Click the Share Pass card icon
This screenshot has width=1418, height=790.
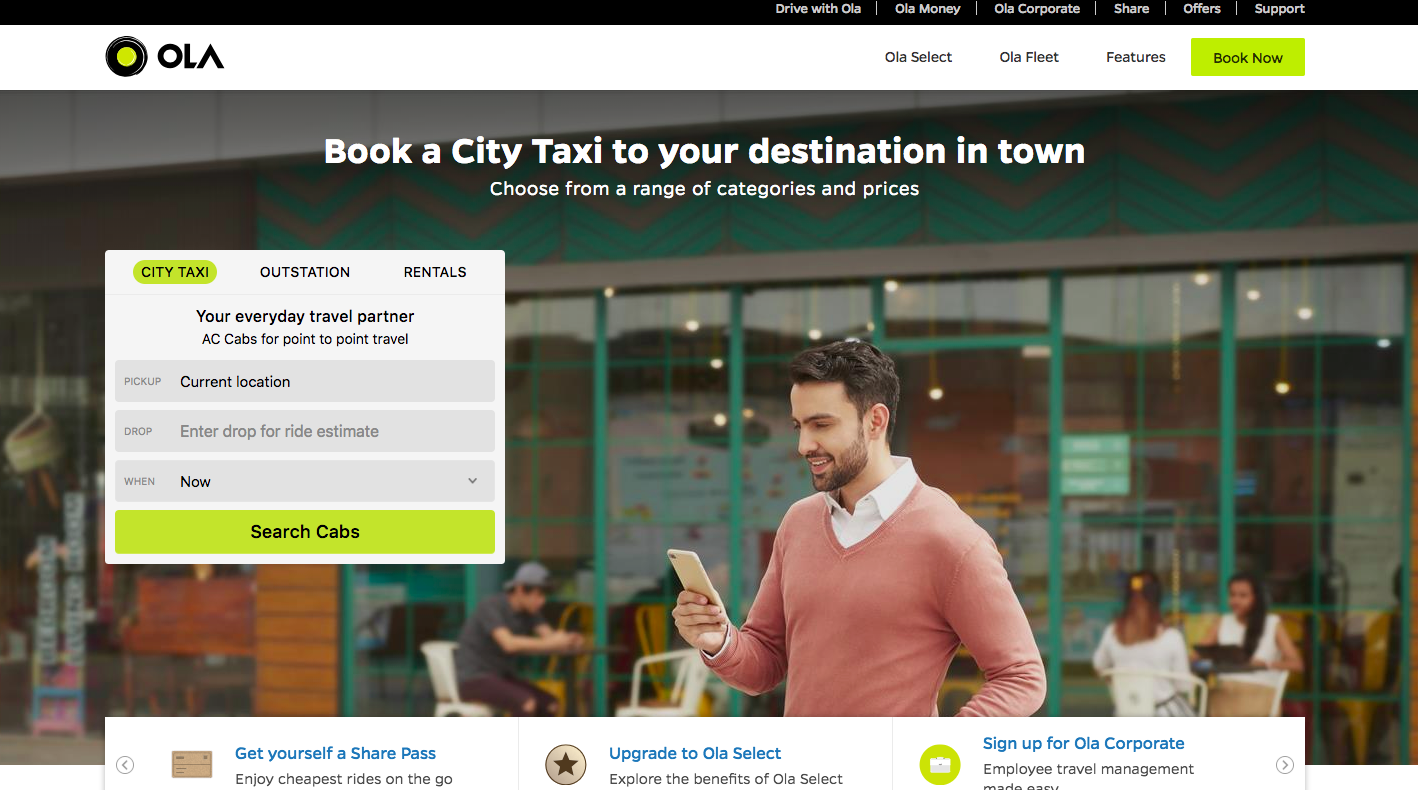192,765
